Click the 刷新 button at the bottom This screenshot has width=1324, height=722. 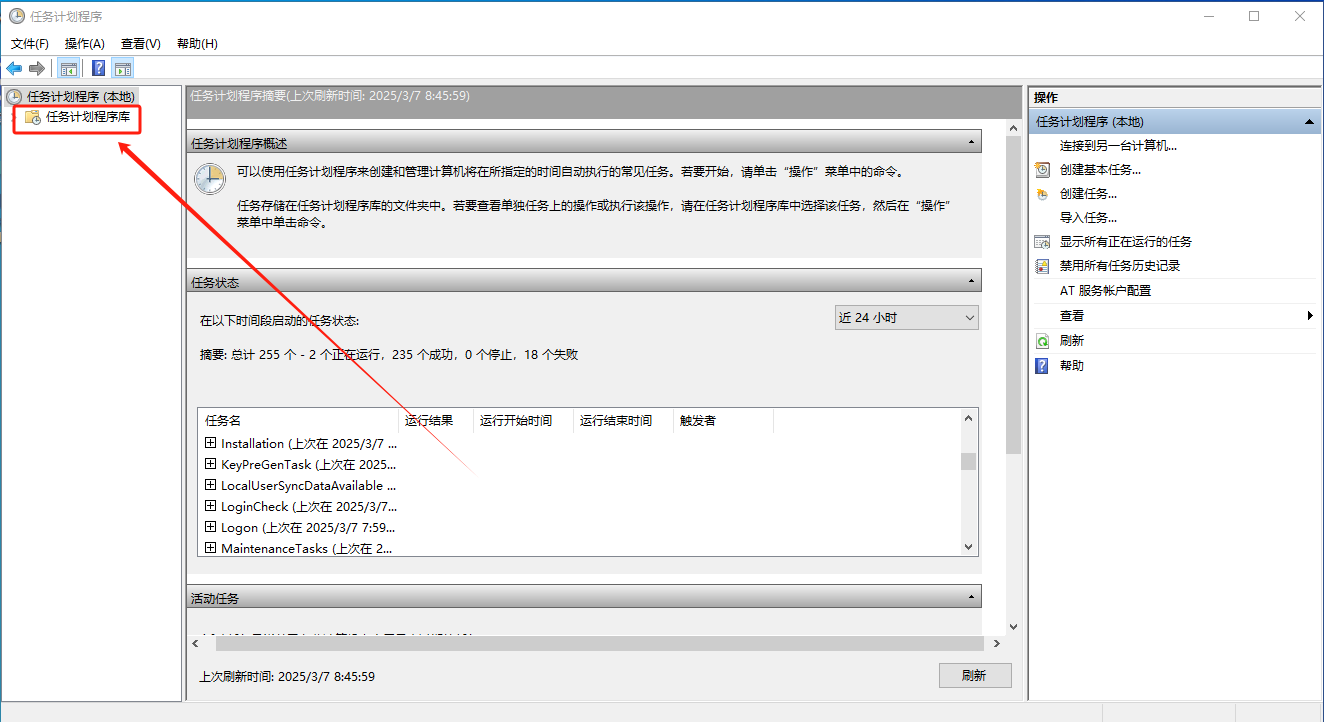coord(975,676)
